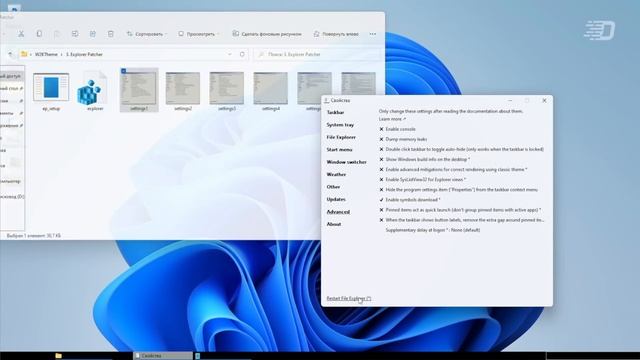
Task: Toggle Enable advanced mitigations for classic theme
Action: (453, 169)
